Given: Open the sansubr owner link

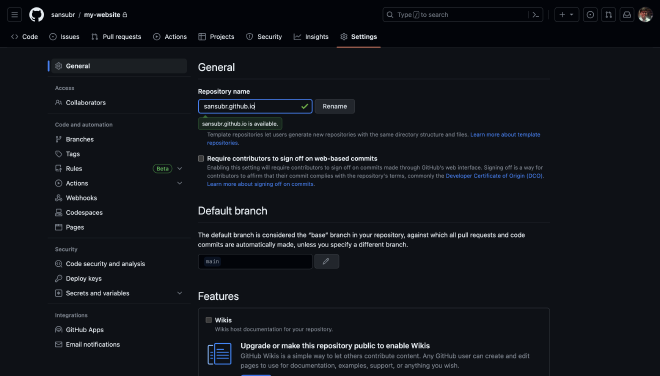Looking at the screenshot, I should point(63,15).
